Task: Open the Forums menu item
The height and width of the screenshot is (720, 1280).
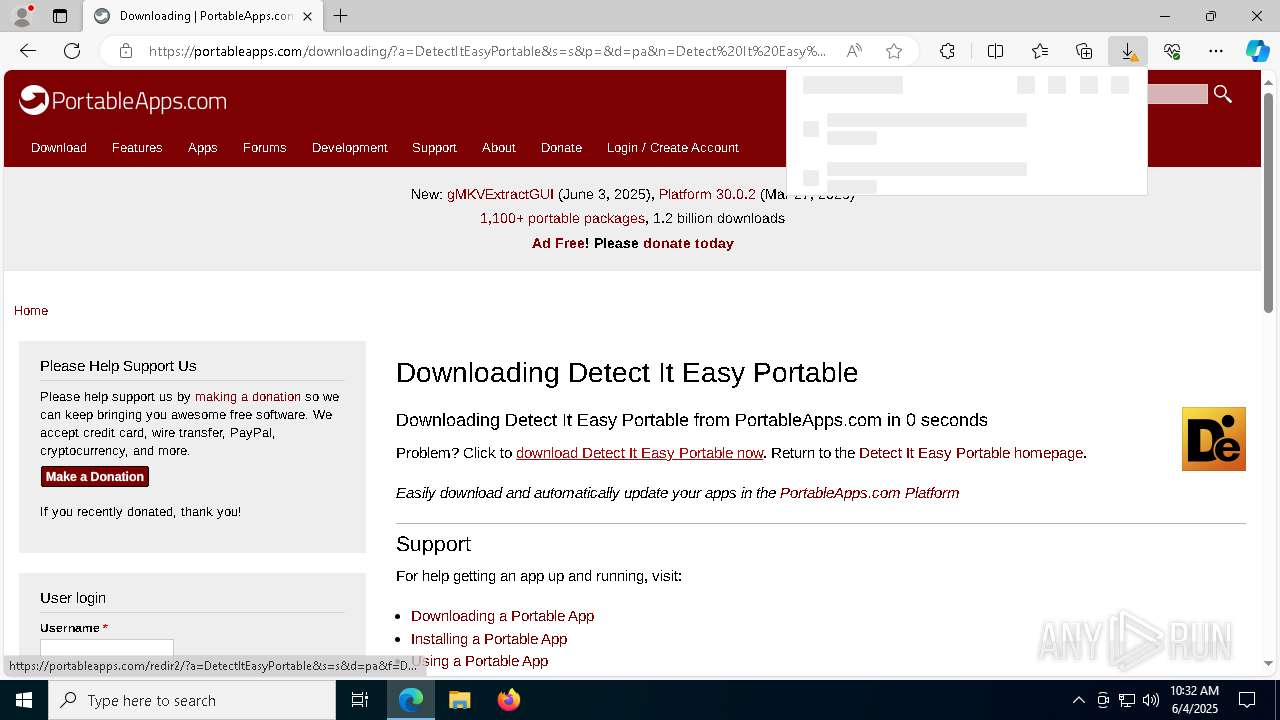Action: (264, 147)
